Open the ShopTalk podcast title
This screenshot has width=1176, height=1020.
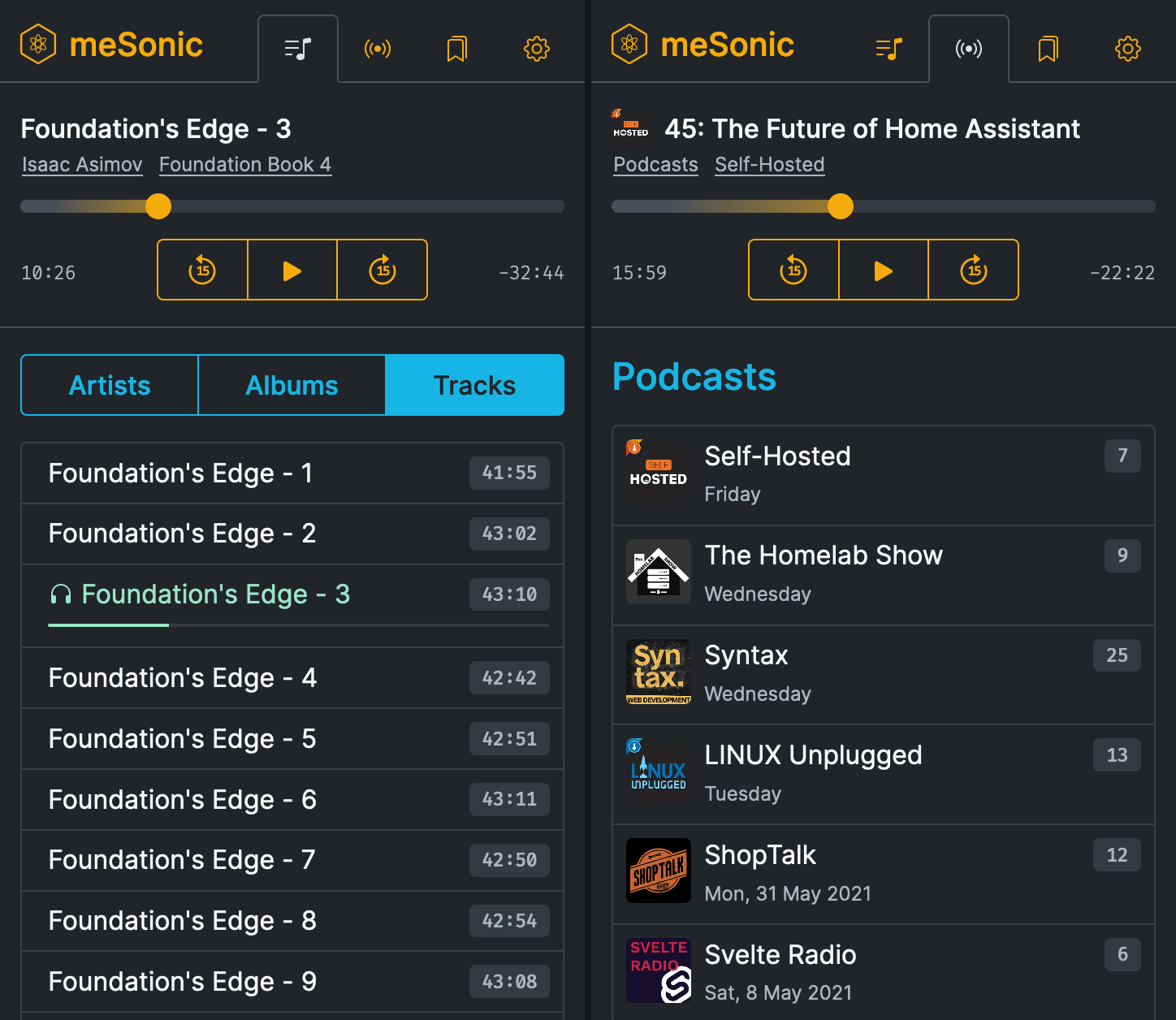tap(760, 855)
